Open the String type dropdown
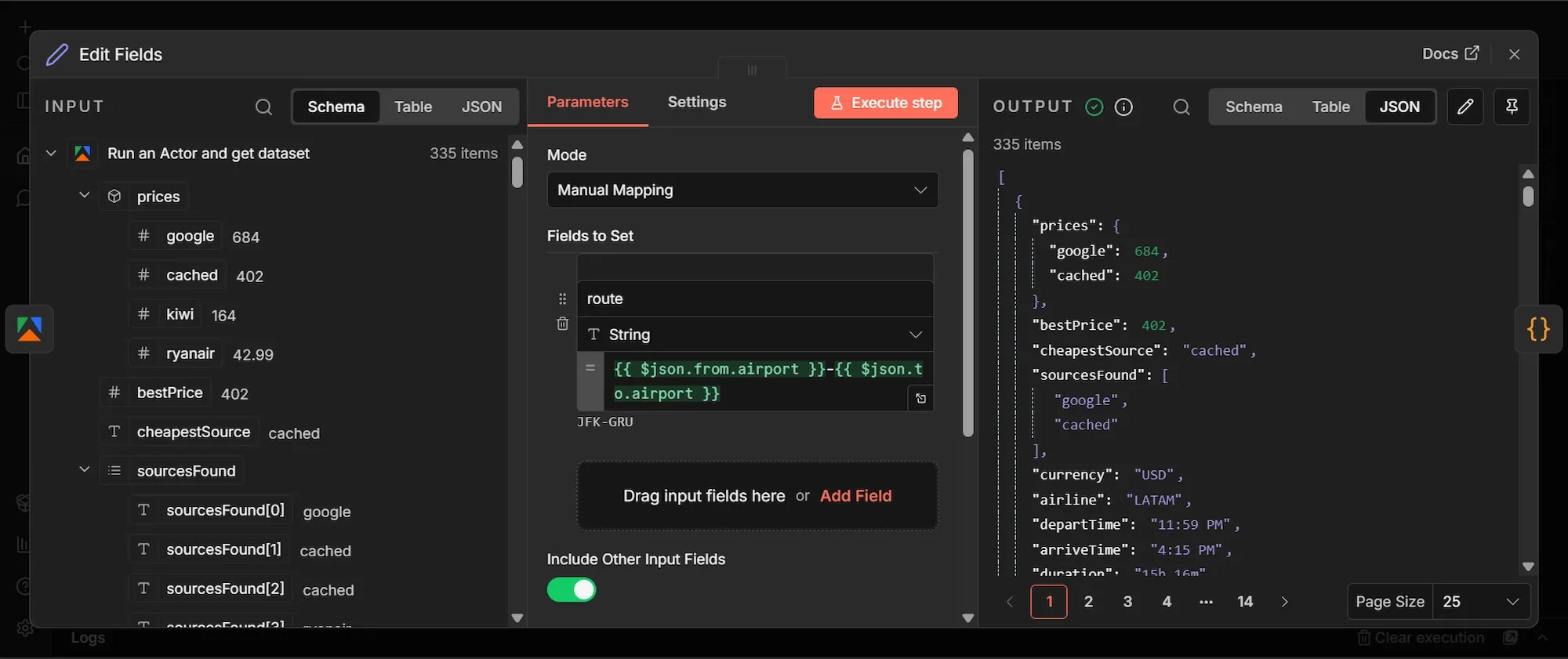1568x659 pixels. (x=755, y=335)
